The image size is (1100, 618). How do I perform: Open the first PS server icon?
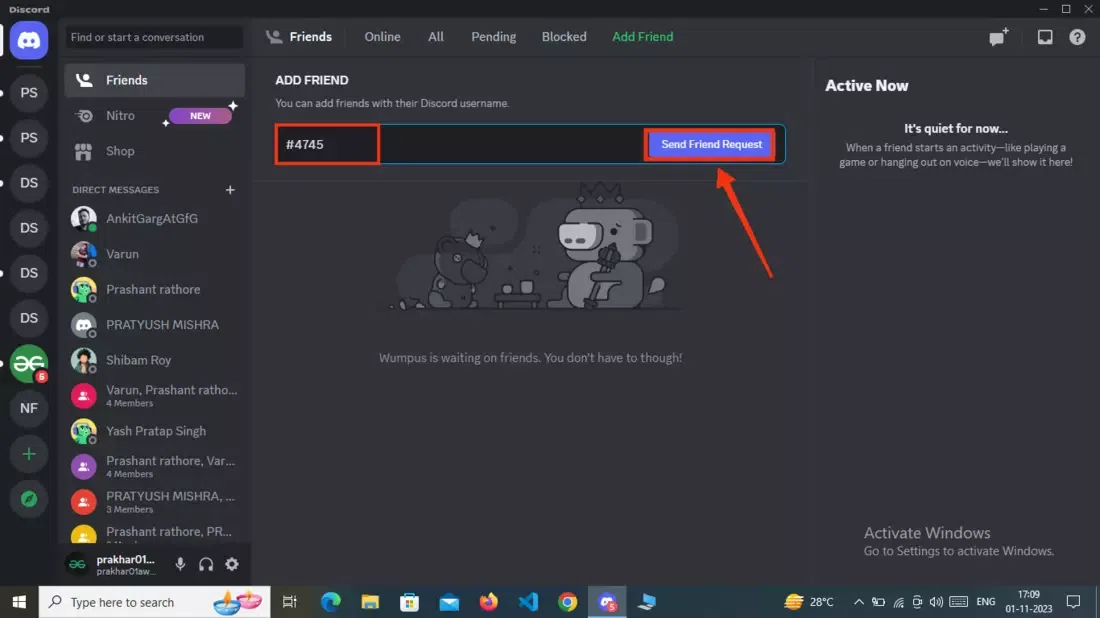point(29,93)
